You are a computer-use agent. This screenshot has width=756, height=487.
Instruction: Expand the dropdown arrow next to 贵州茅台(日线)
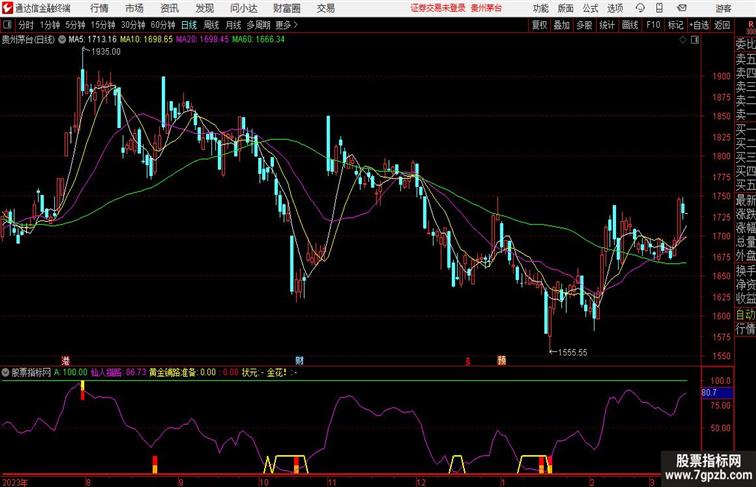click(62, 40)
